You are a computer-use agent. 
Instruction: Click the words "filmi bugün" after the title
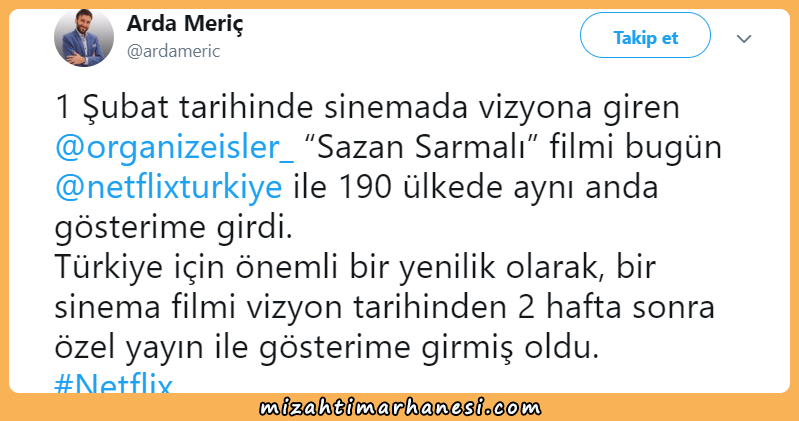click(x=635, y=148)
